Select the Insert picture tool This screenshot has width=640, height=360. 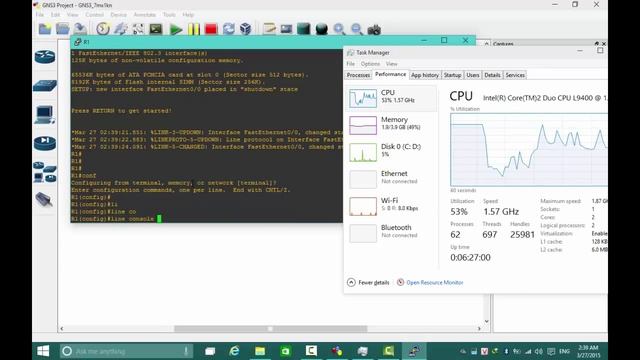point(286,29)
